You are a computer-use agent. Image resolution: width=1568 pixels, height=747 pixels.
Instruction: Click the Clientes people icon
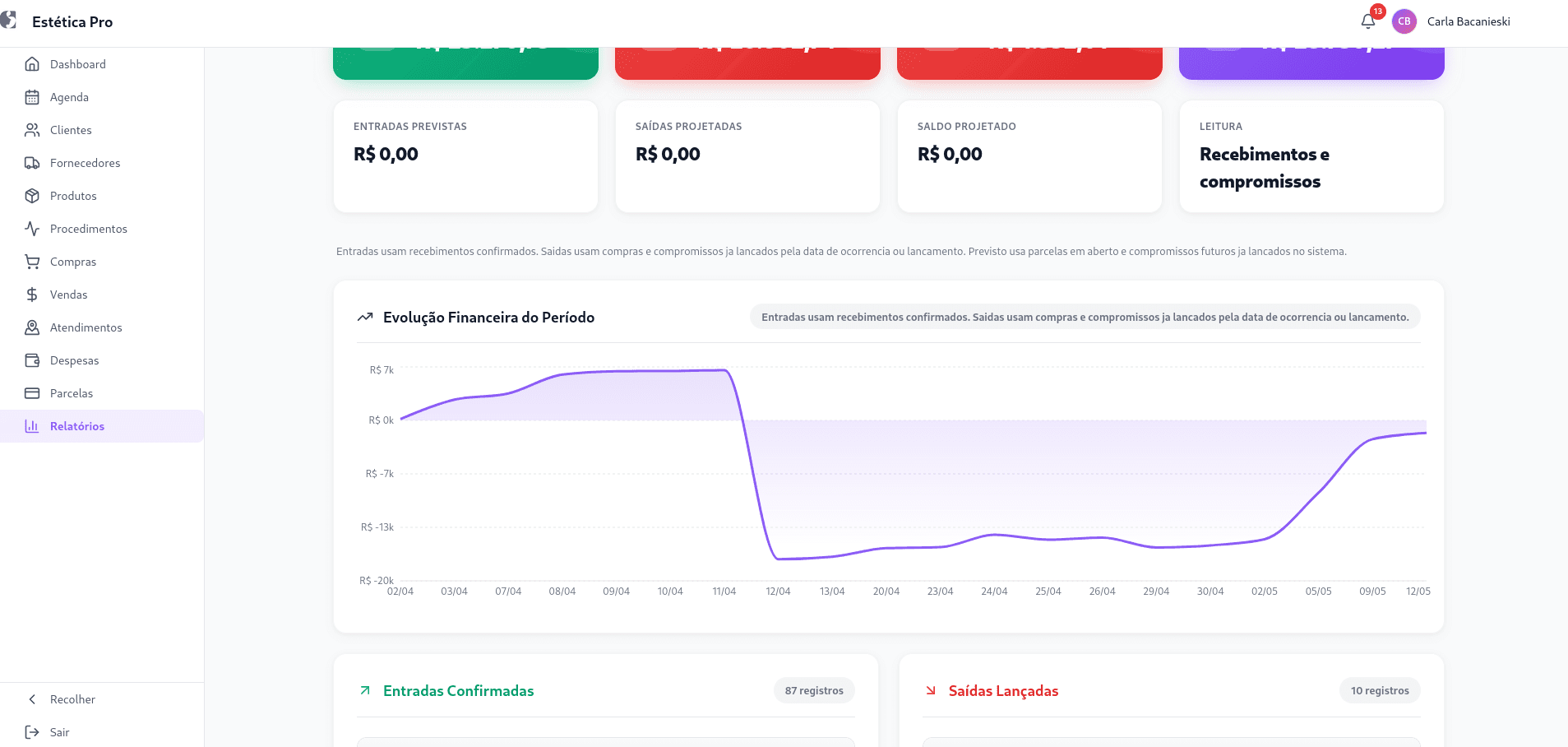[32, 130]
